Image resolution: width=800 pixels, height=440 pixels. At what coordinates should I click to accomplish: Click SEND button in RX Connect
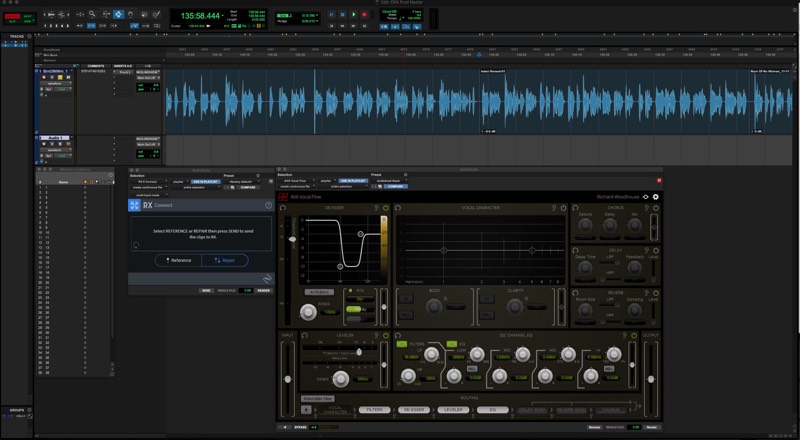pos(206,290)
